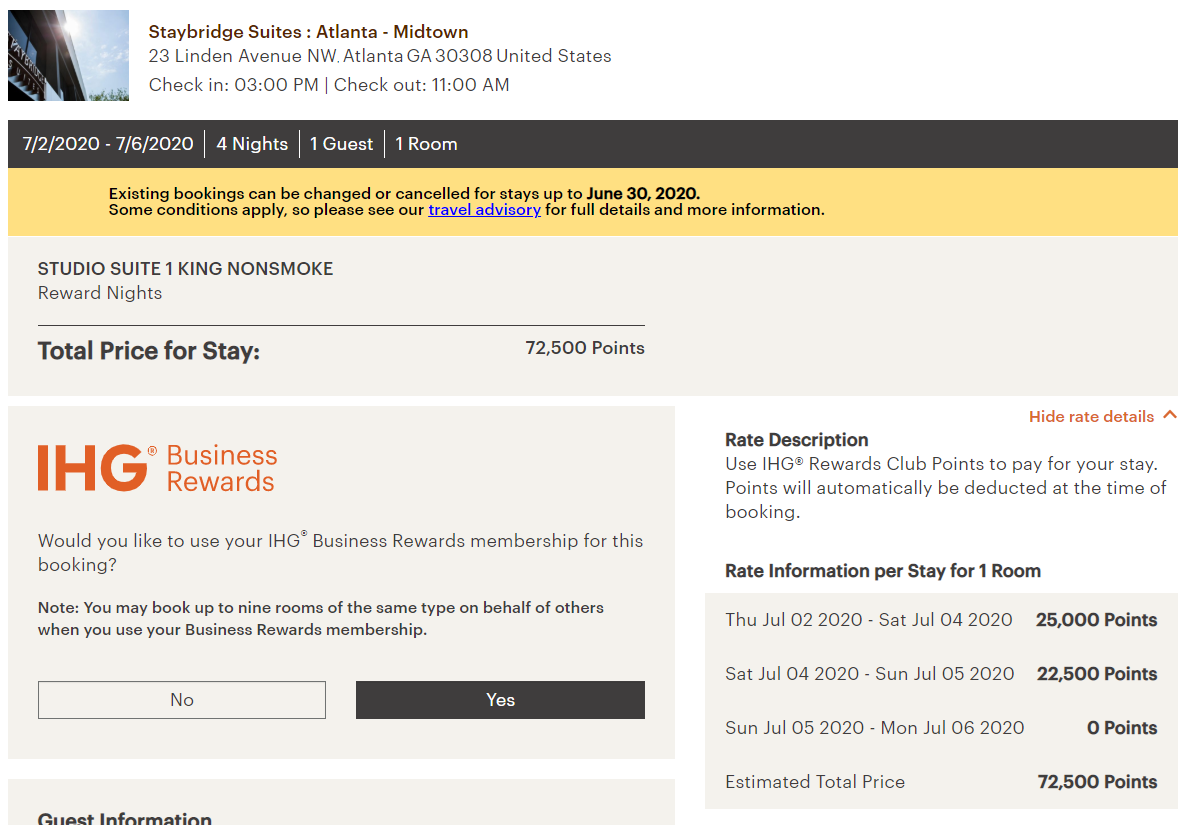
Task: Click the Staybridge Suites hotel thumbnail image
Action: click(x=68, y=55)
